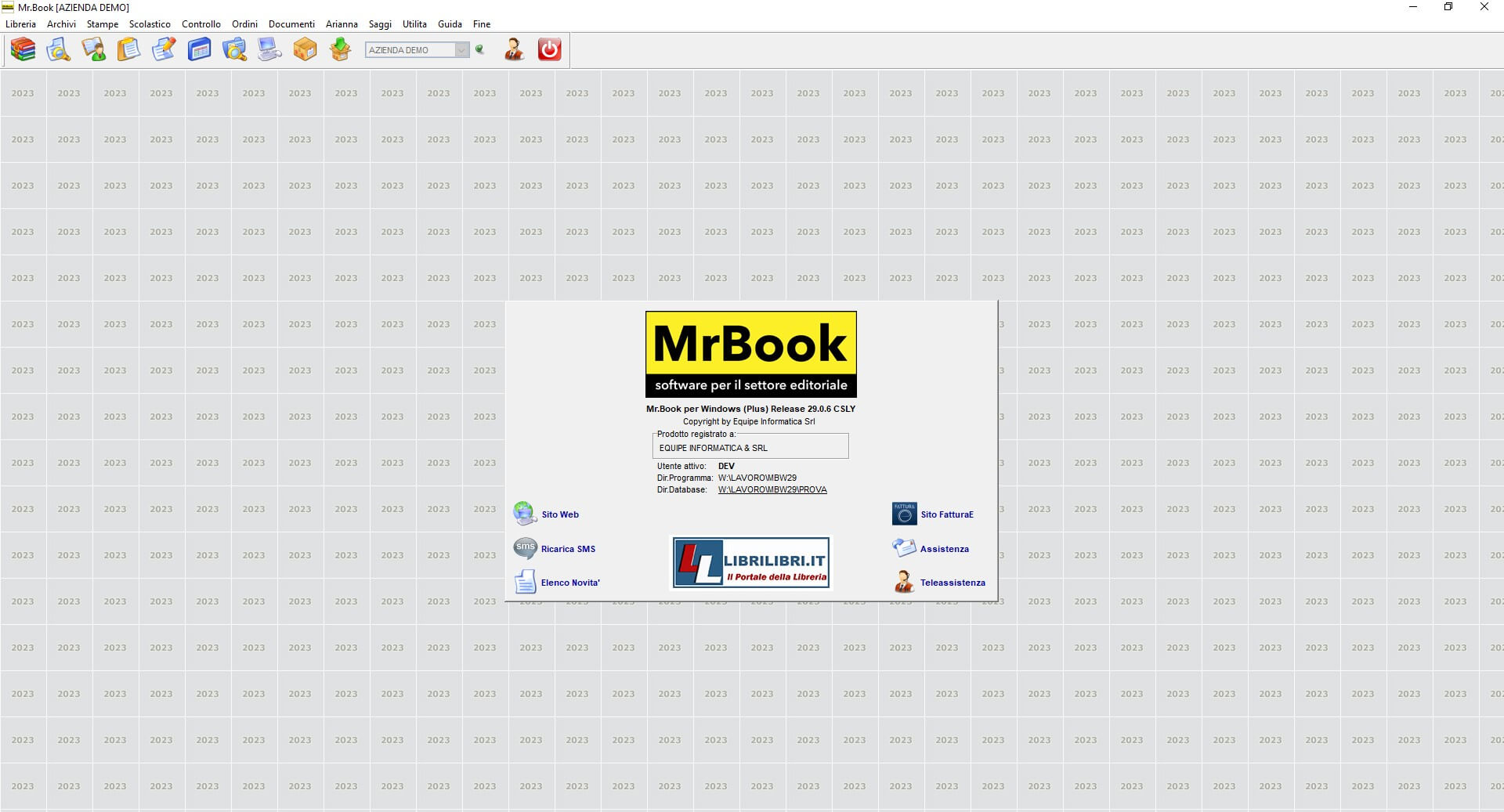The width and height of the screenshot is (1504, 812).
Task: Click the W:\LAVORO\MBW29 program directory text
Action: (757, 478)
